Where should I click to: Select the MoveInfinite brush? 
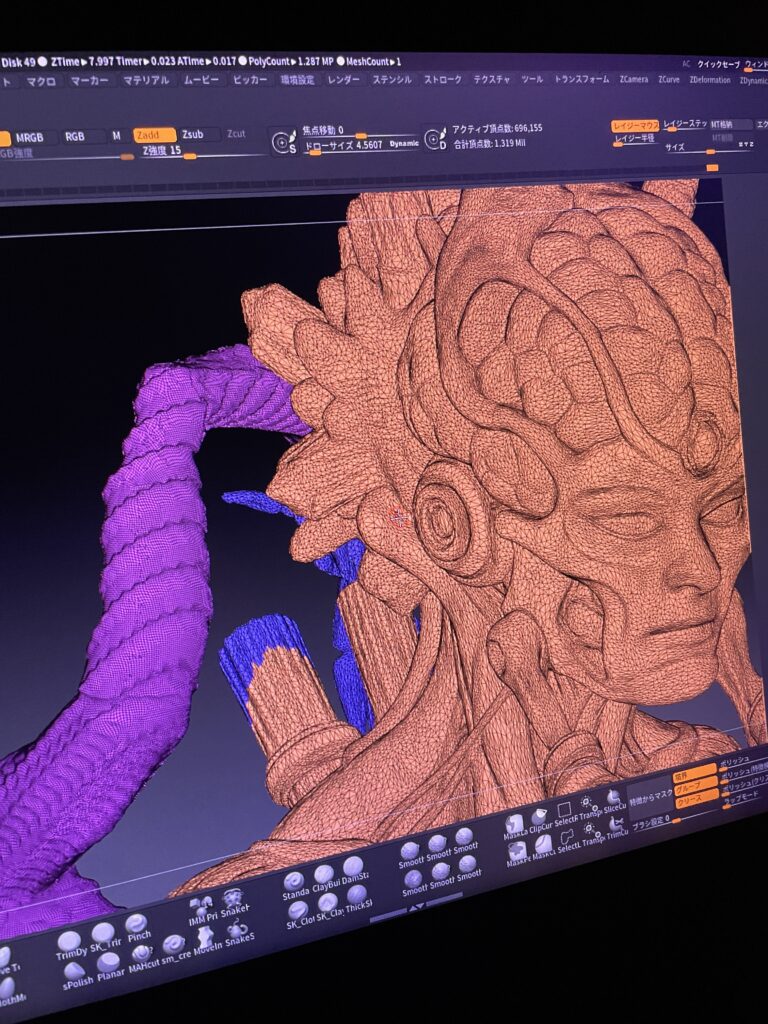(207, 940)
